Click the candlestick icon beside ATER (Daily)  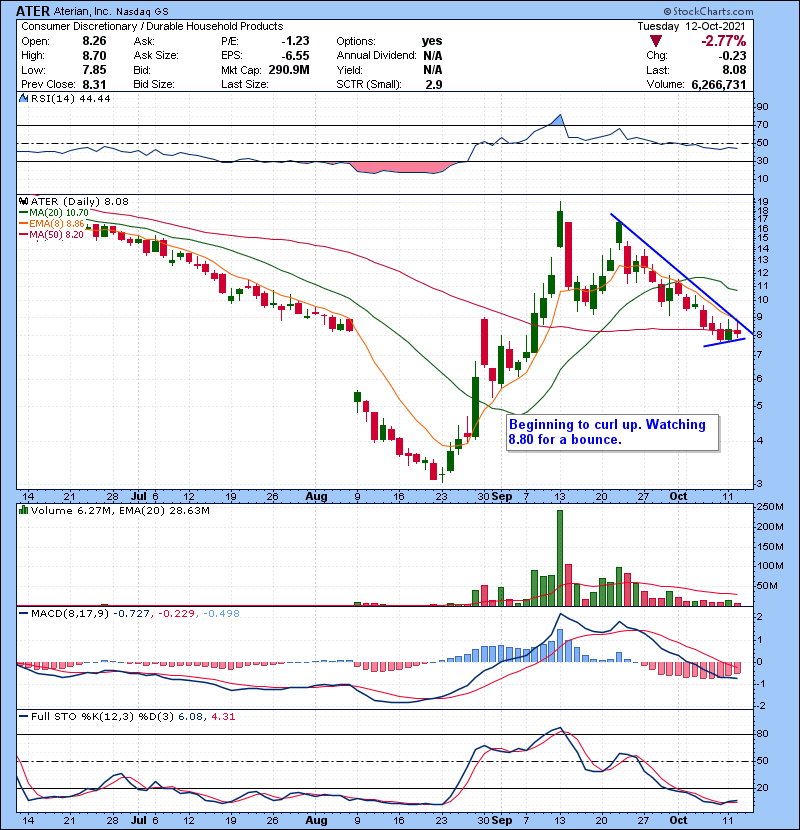click(23, 202)
